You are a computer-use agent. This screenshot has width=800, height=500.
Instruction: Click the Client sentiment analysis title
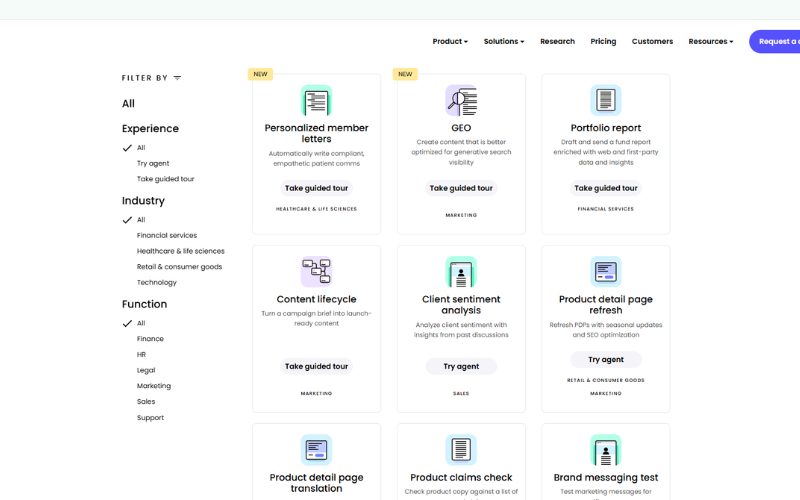(461, 305)
